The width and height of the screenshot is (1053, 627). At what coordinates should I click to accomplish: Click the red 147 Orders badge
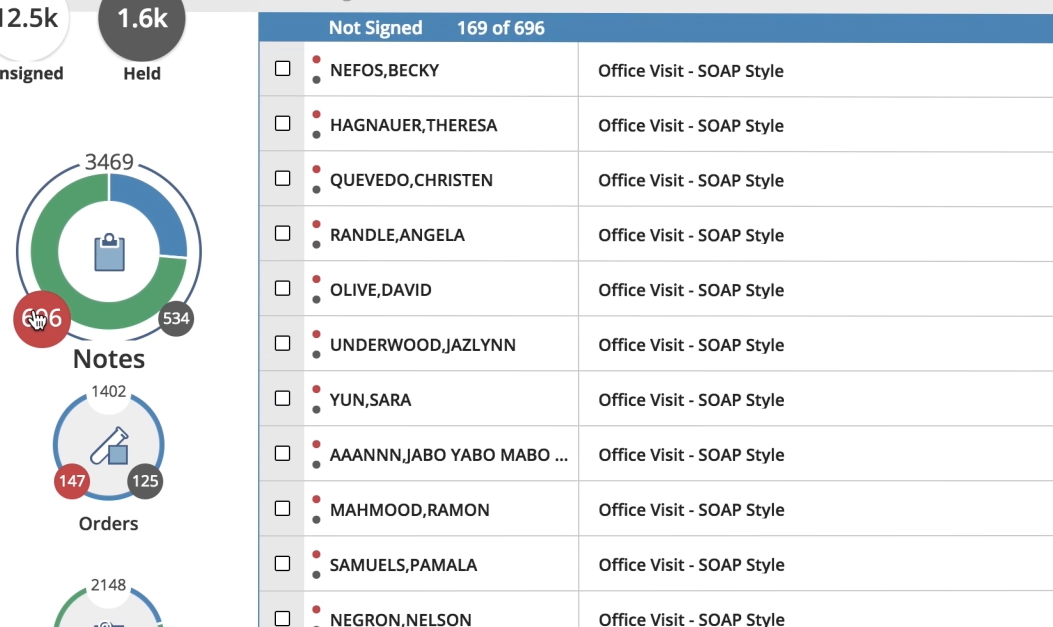(72, 481)
